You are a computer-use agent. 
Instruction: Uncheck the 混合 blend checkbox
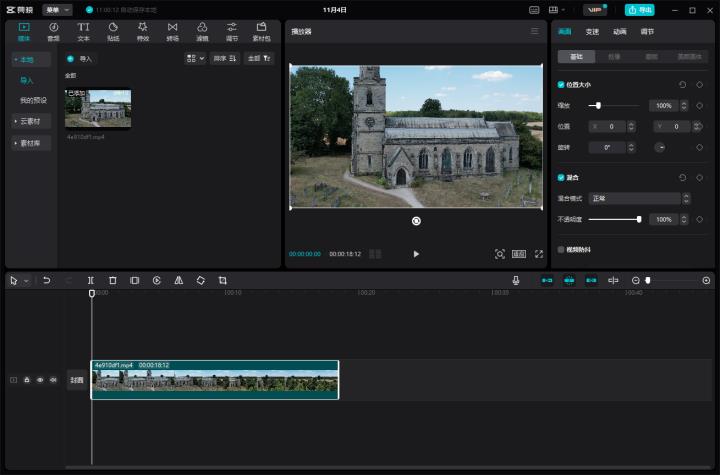(x=561, y=177)
